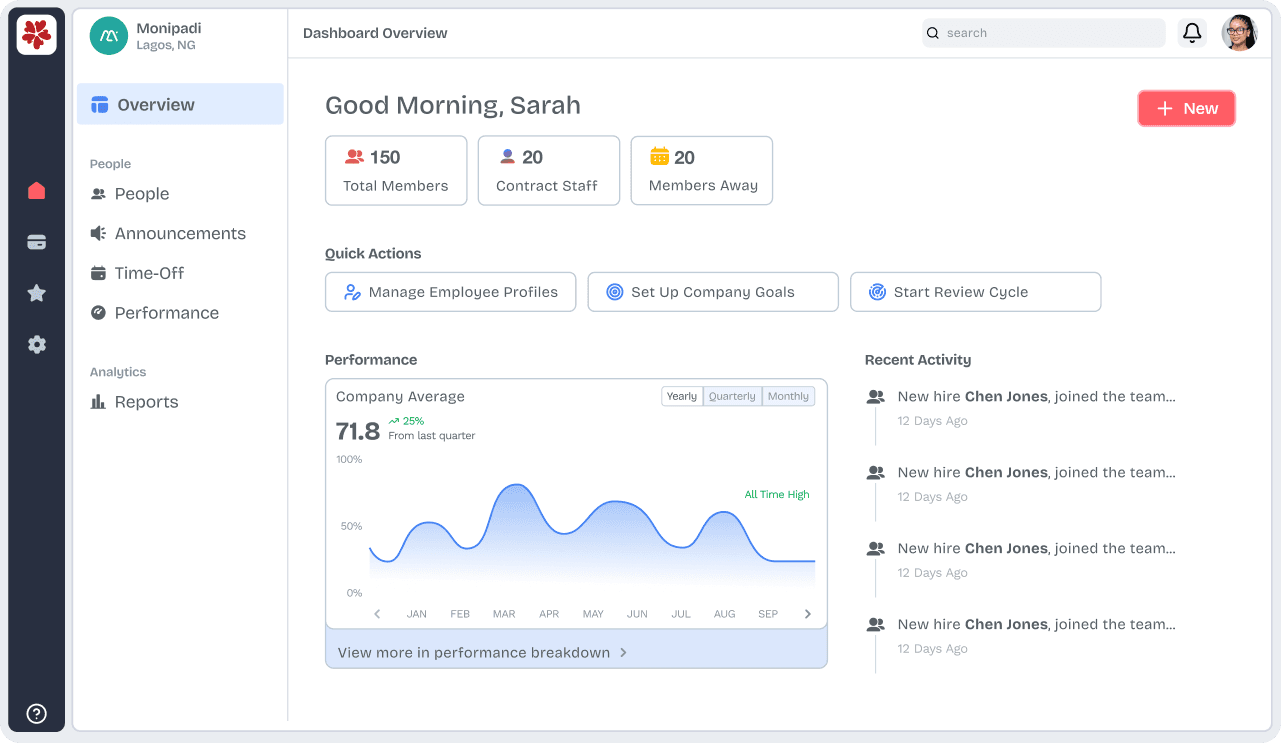Open the Total Members card
The width and height of the screenshot is (1282, 743).
click(396, 171)
